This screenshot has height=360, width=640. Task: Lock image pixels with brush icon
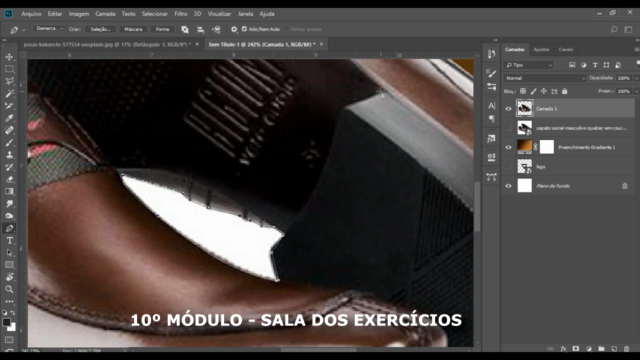533,91
